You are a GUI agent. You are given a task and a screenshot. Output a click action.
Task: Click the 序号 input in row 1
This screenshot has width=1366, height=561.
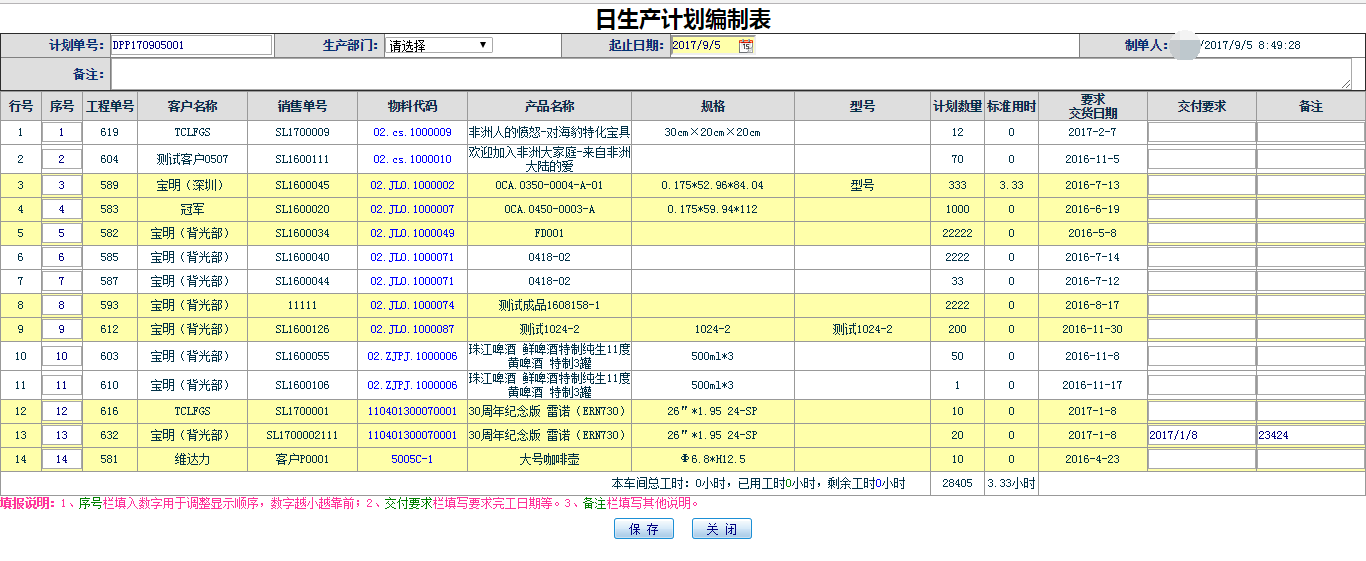tap(61, 132)
